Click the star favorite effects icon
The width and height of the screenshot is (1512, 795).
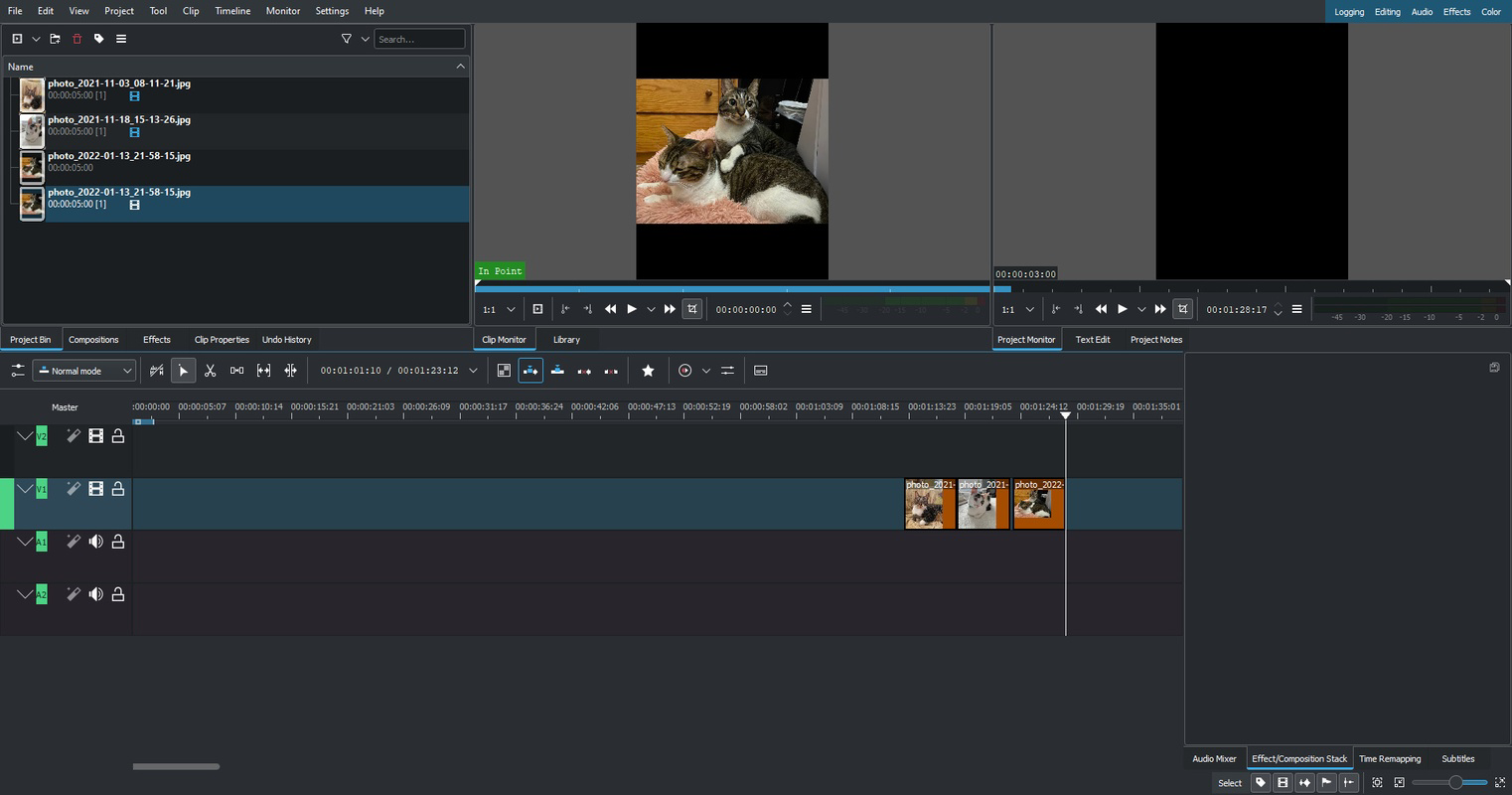648,371
